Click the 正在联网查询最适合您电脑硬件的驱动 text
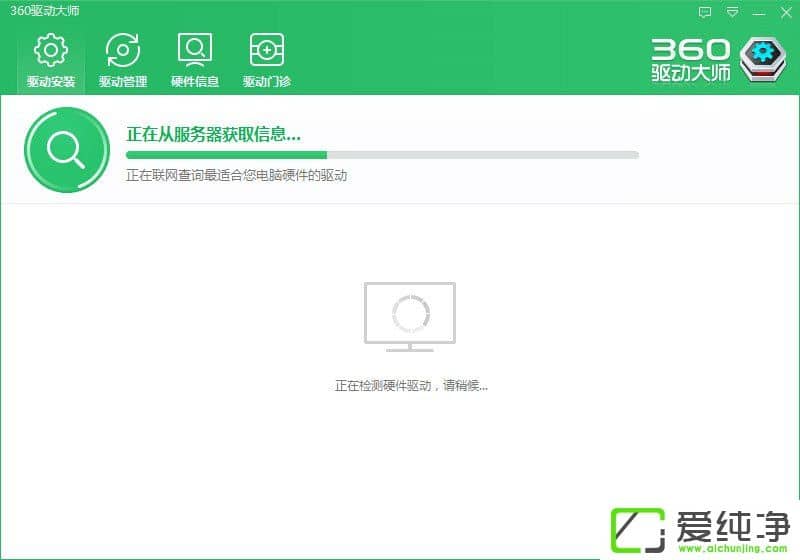This screenshot has width=800, height=560. click(x=236, y=175)
